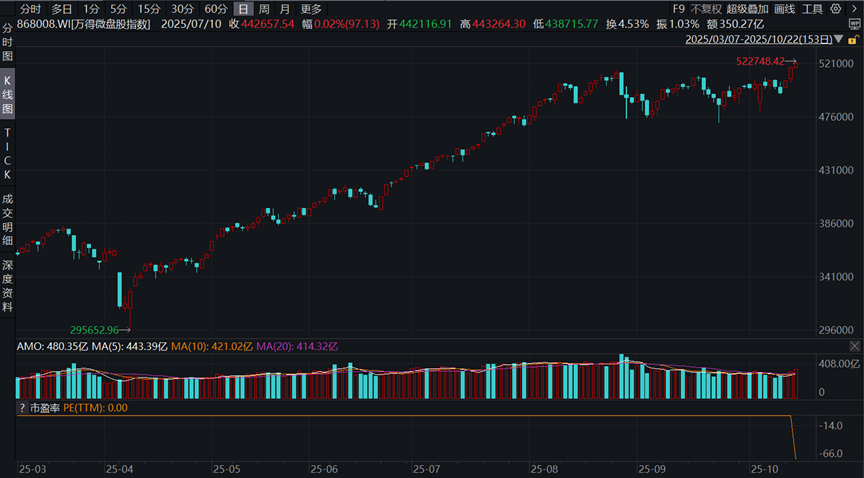Activate the 画线 drawing tool
Screen dimensions: 864x478
pos(784,8)
